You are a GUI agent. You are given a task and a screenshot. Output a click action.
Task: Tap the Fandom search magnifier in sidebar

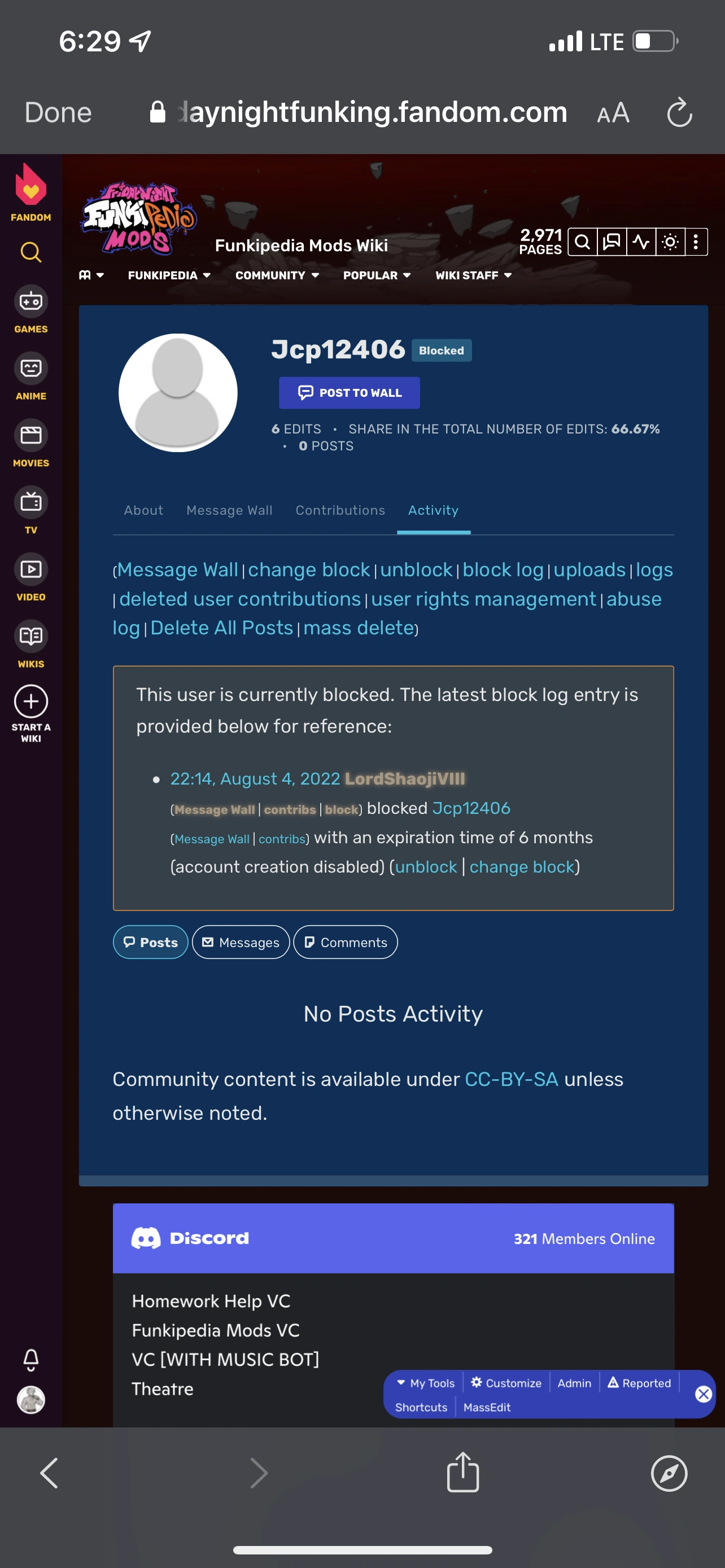click(31, 251)
